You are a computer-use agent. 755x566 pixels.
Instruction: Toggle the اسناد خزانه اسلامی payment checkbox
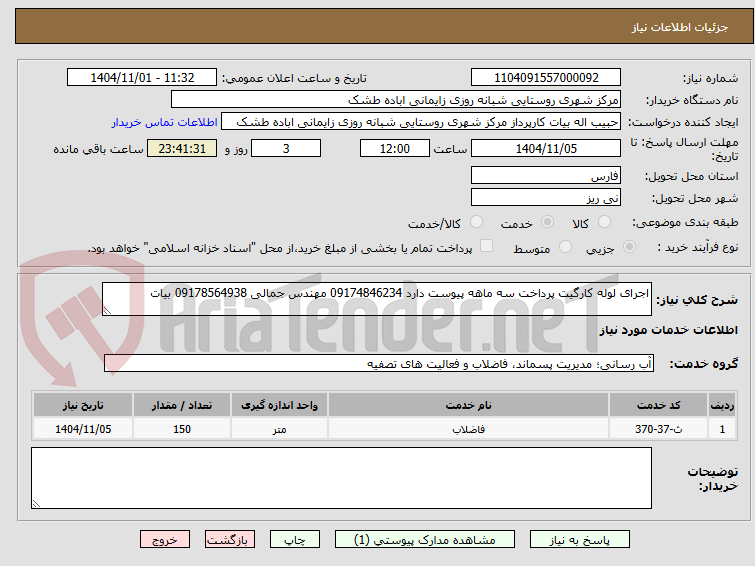pos(486,246)
